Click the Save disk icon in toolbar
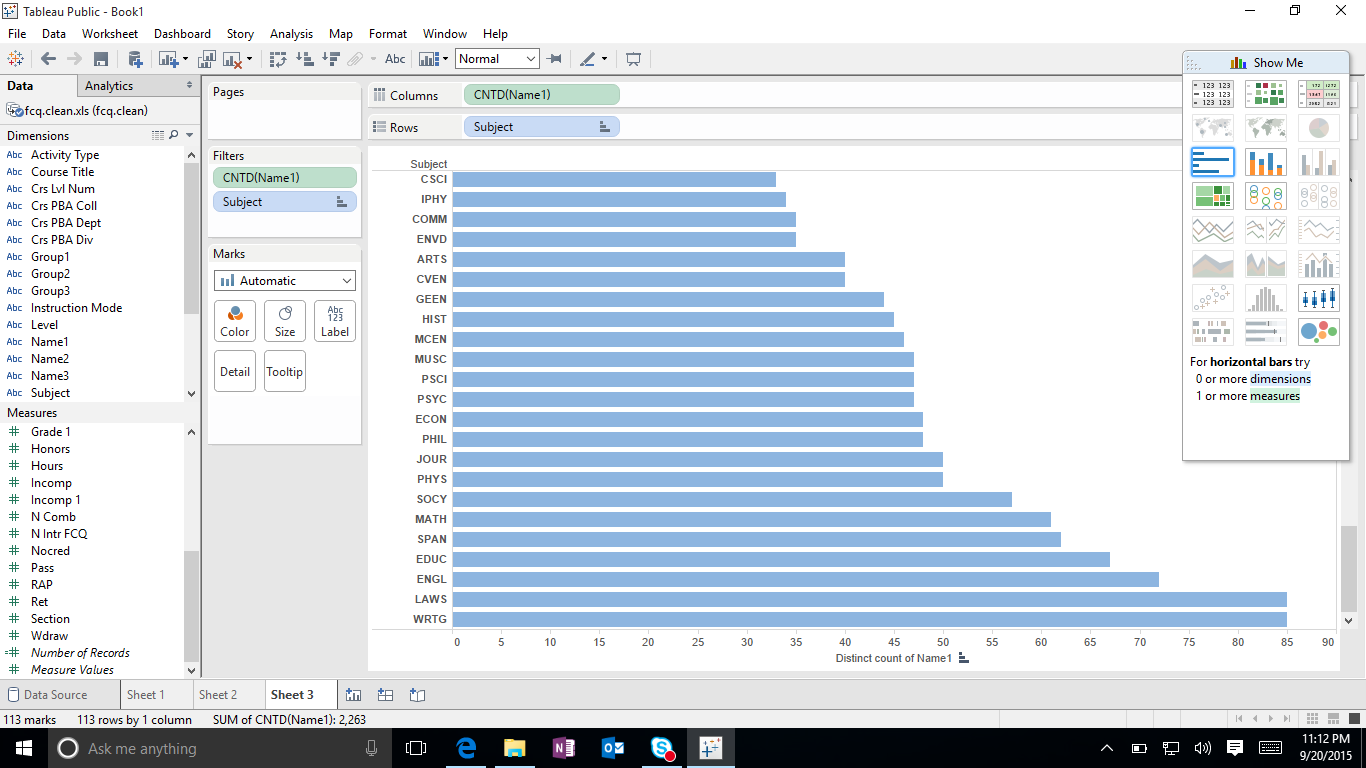The width and height of the screenshot is (1366, 768). [x=101, y=59]
